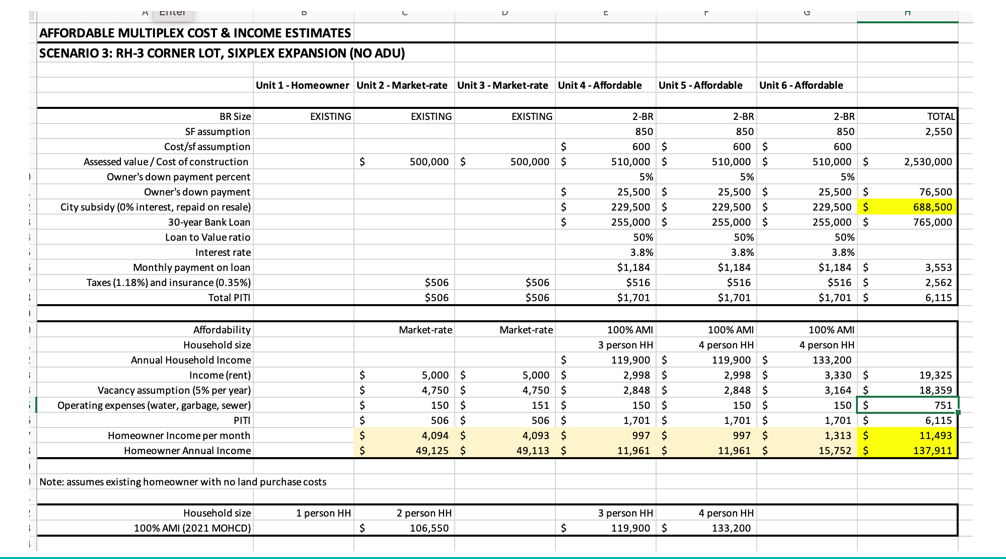Select "Owner's down payment percent" label
1006x559 pixels.
click(x=178, y=177)
